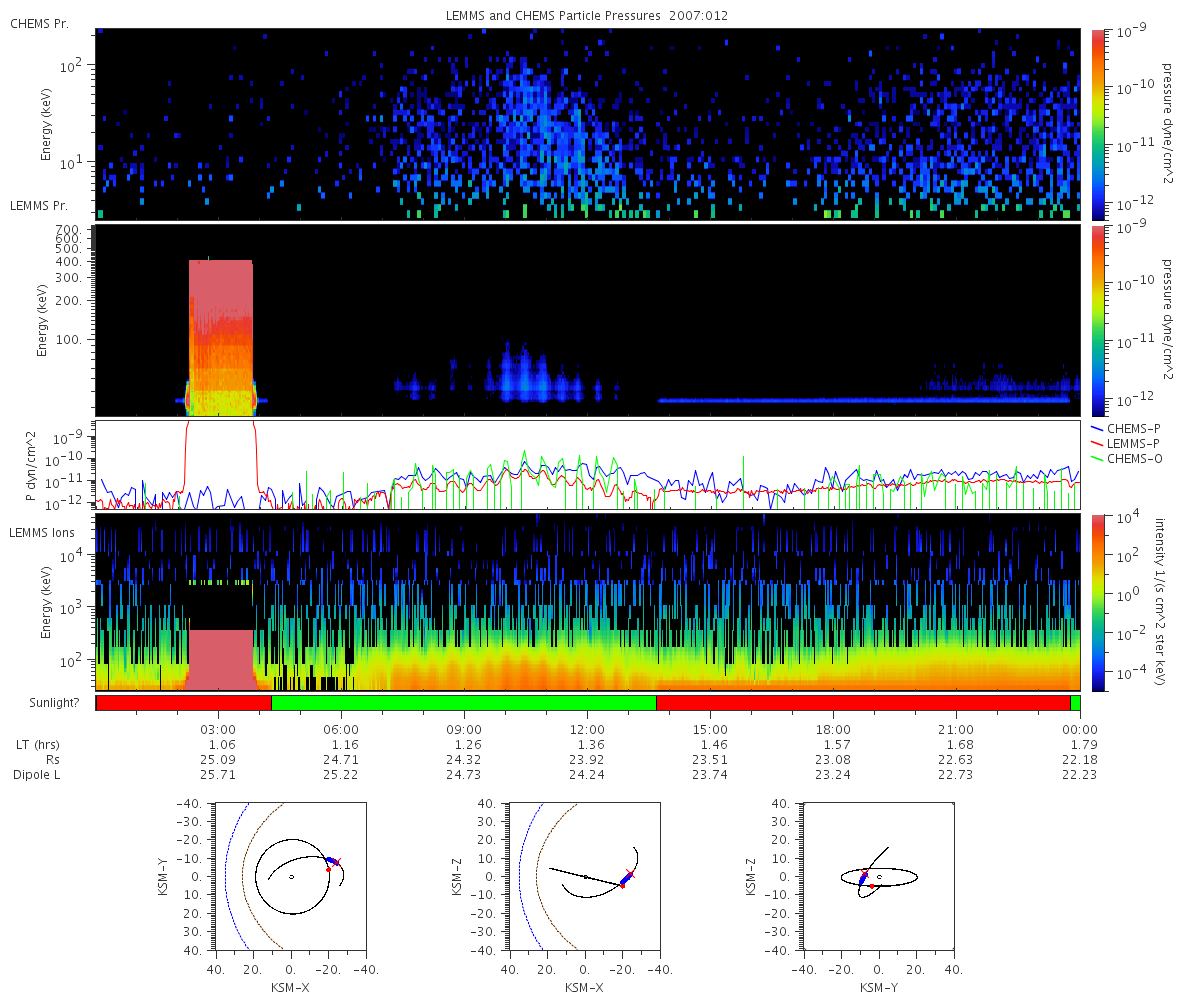Click the Dipole L value 25.71

[x=218, y=775]
